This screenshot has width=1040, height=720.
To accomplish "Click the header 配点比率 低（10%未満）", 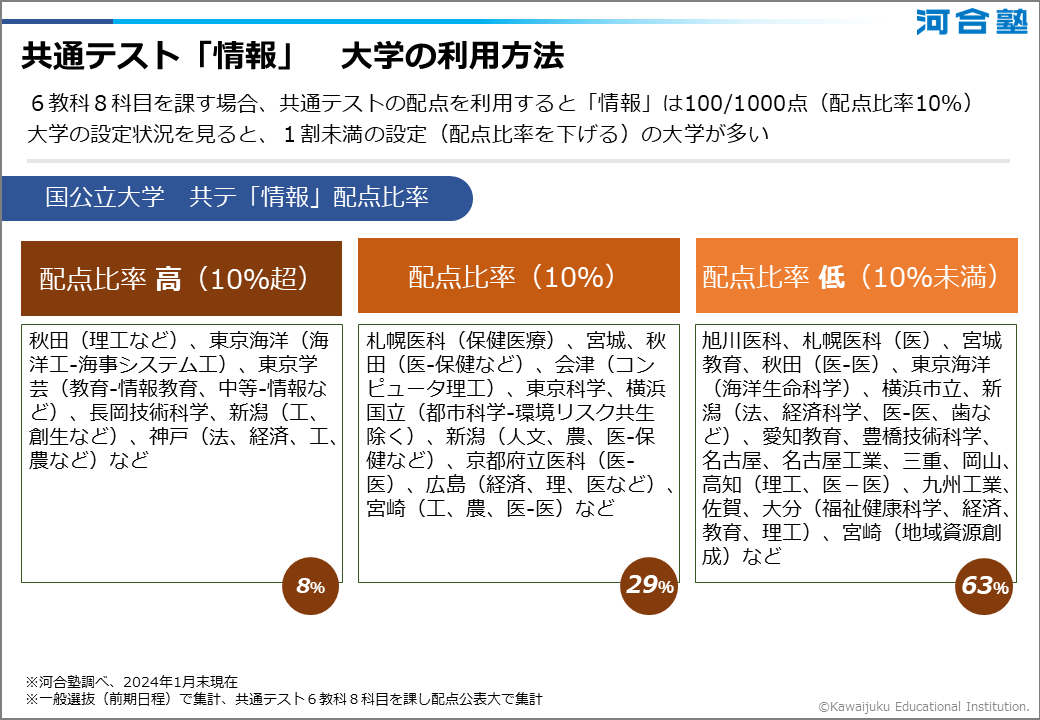I will tap(856, 276).
